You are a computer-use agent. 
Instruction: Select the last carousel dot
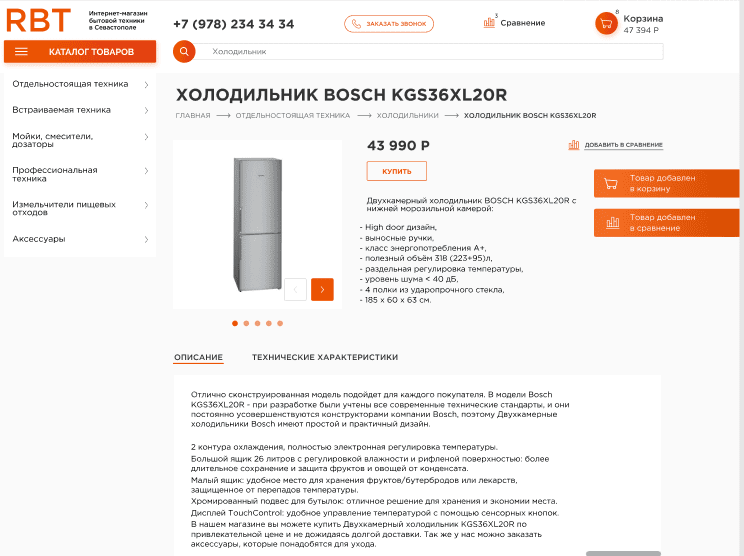click(x=280, y=323)
